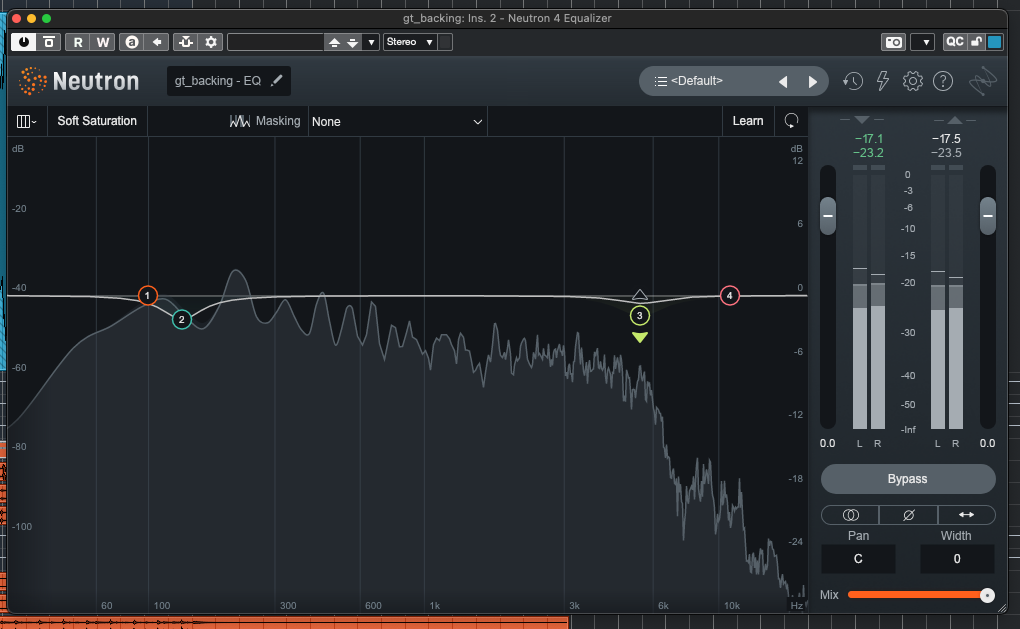Click the plug-in bypass icon next to power
1020x629 pixels.
pos(49,42)
